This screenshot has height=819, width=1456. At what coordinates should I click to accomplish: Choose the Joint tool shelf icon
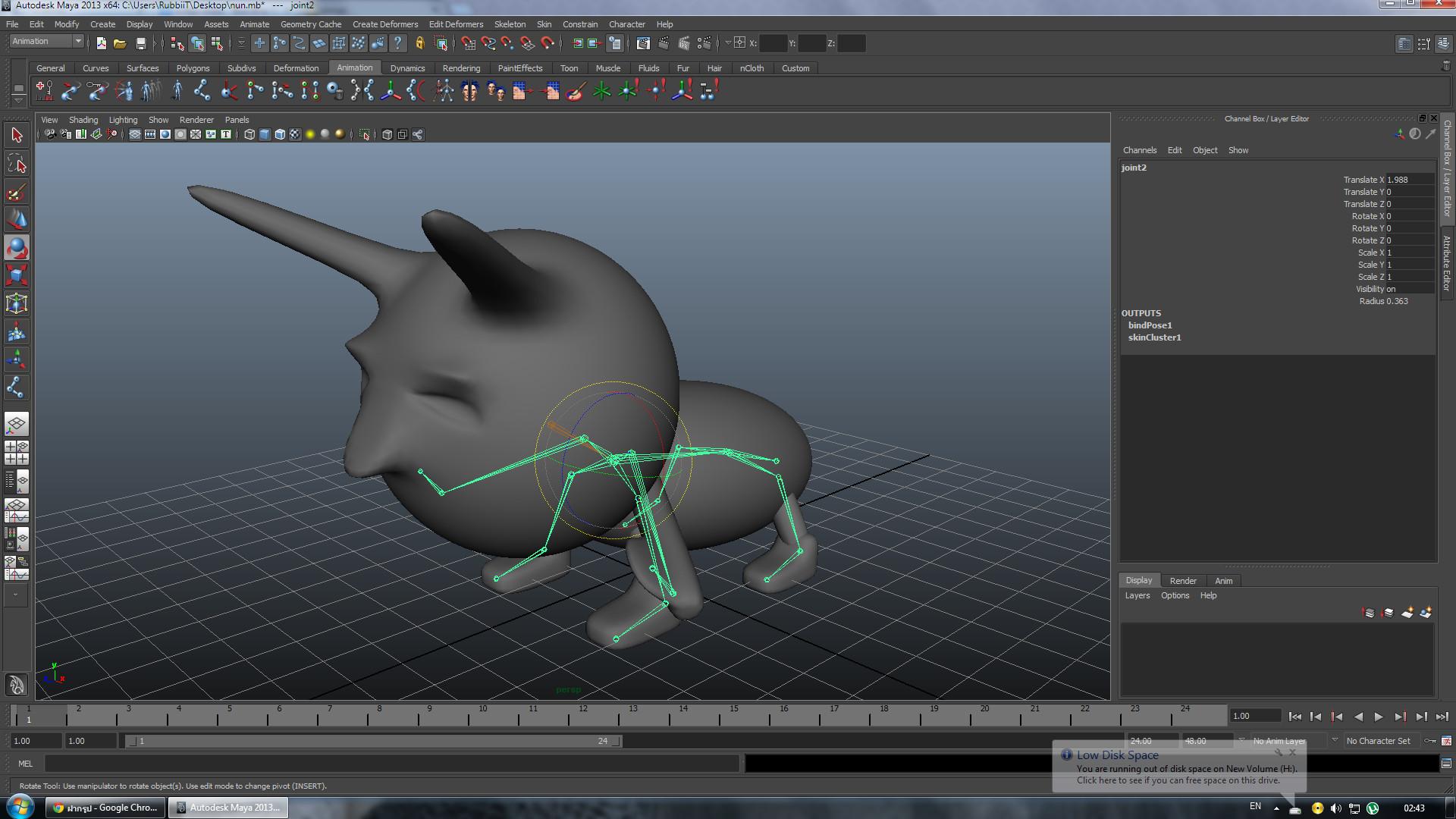[202, 92]
